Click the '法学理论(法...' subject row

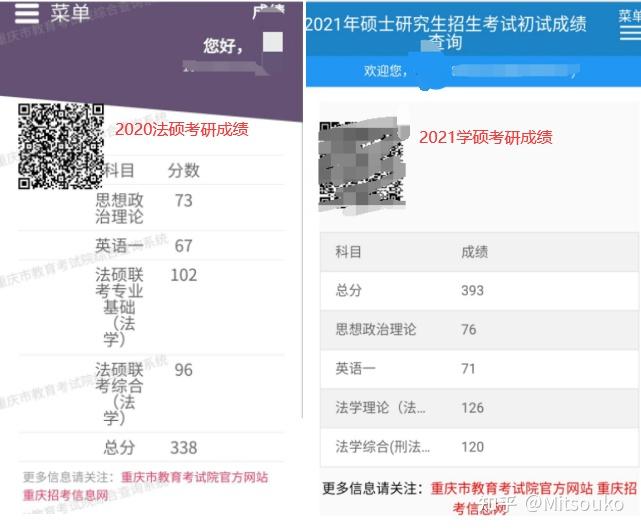click(x=479, y=408)
